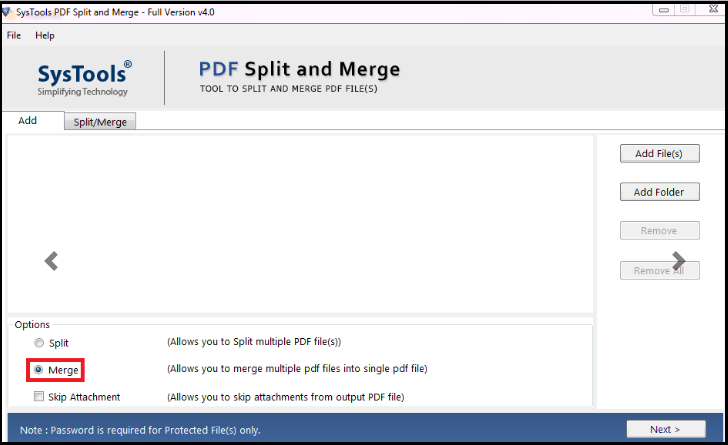Open the Help menu
The height and width of the screenshot is (445, 728).
pos(45,35)
